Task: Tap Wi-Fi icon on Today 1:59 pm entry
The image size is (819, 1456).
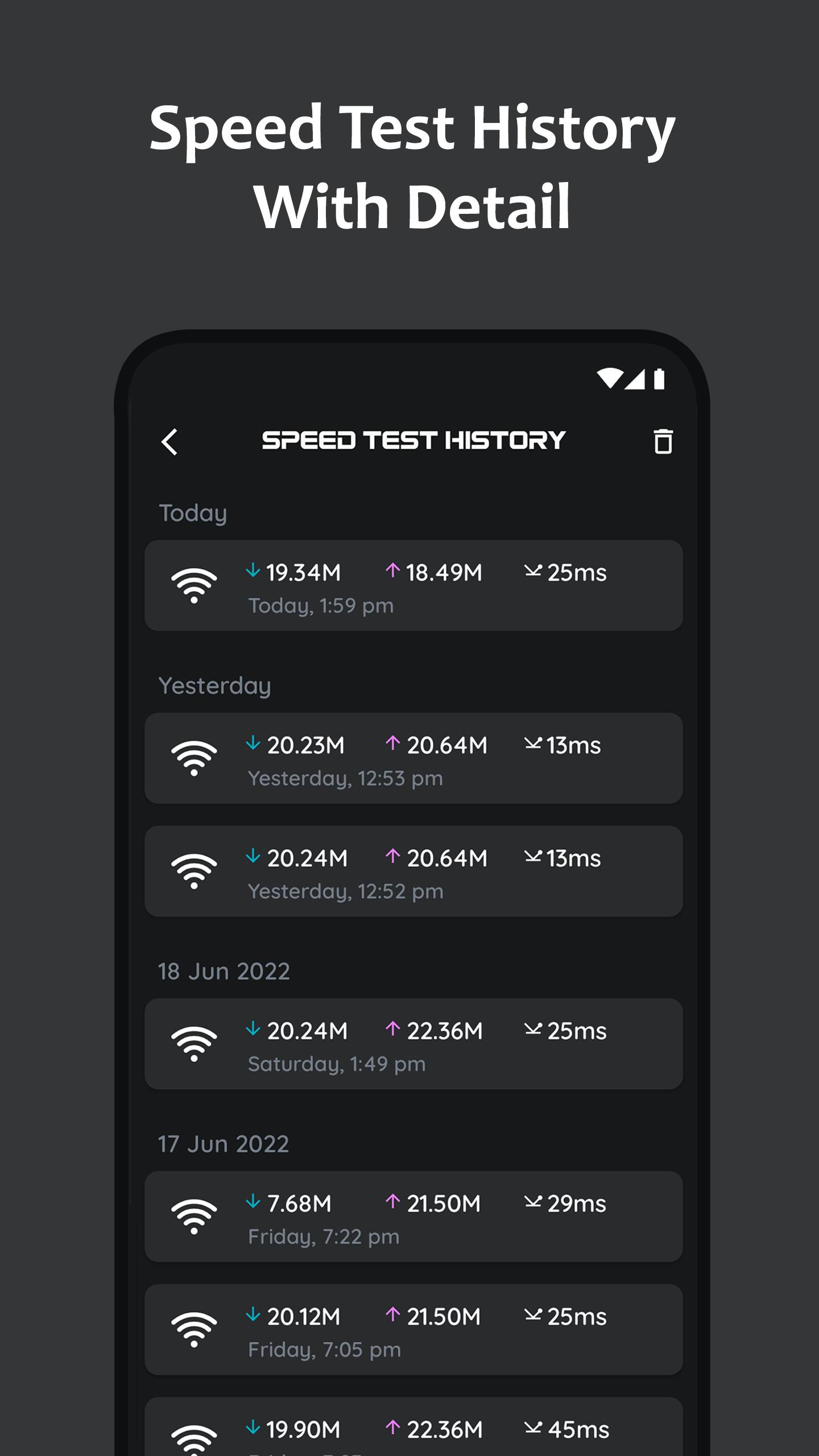Action: [x=194, y=585]
